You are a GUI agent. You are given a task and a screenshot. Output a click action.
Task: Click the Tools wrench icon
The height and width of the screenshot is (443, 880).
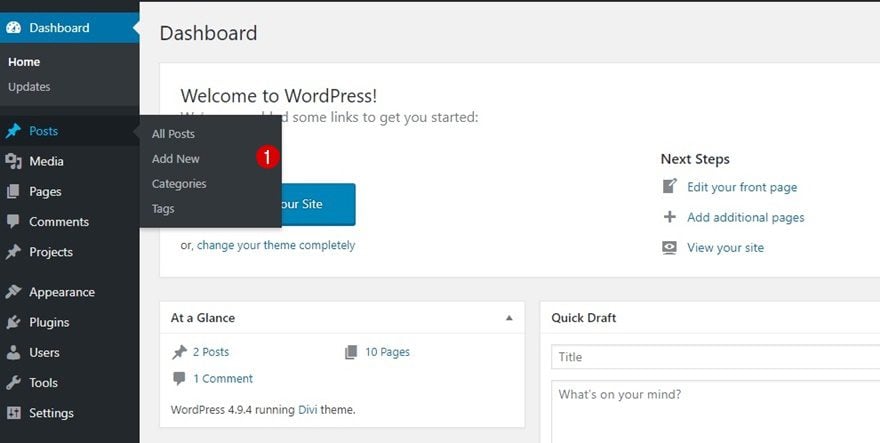click(x=13, y=383)
